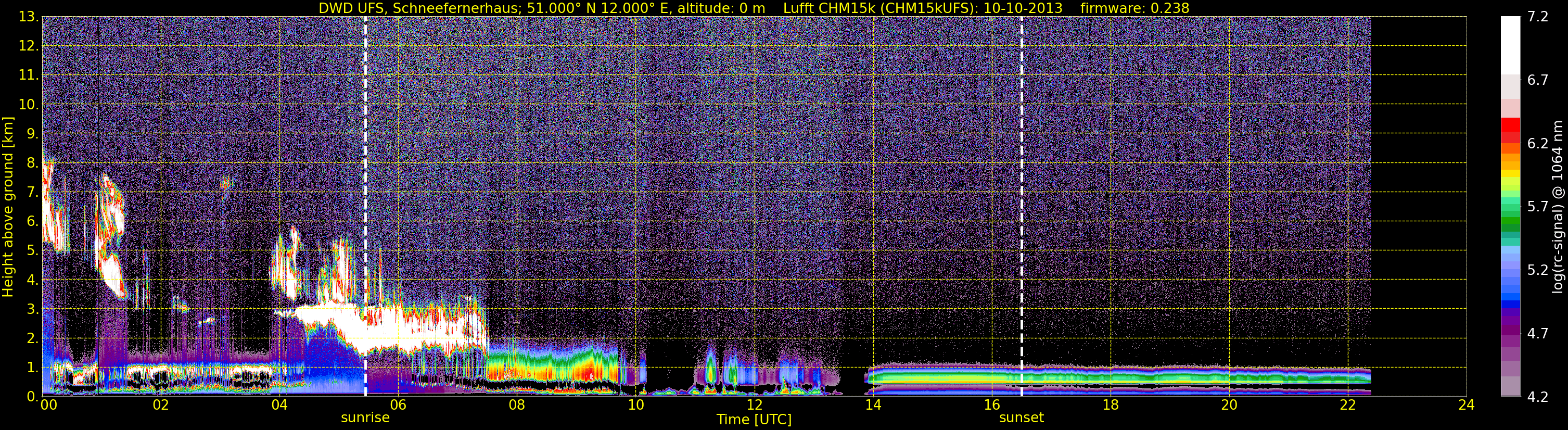Click the height axis tick '3.'
Screen dimensions: 1568x430
click(32, 309)
